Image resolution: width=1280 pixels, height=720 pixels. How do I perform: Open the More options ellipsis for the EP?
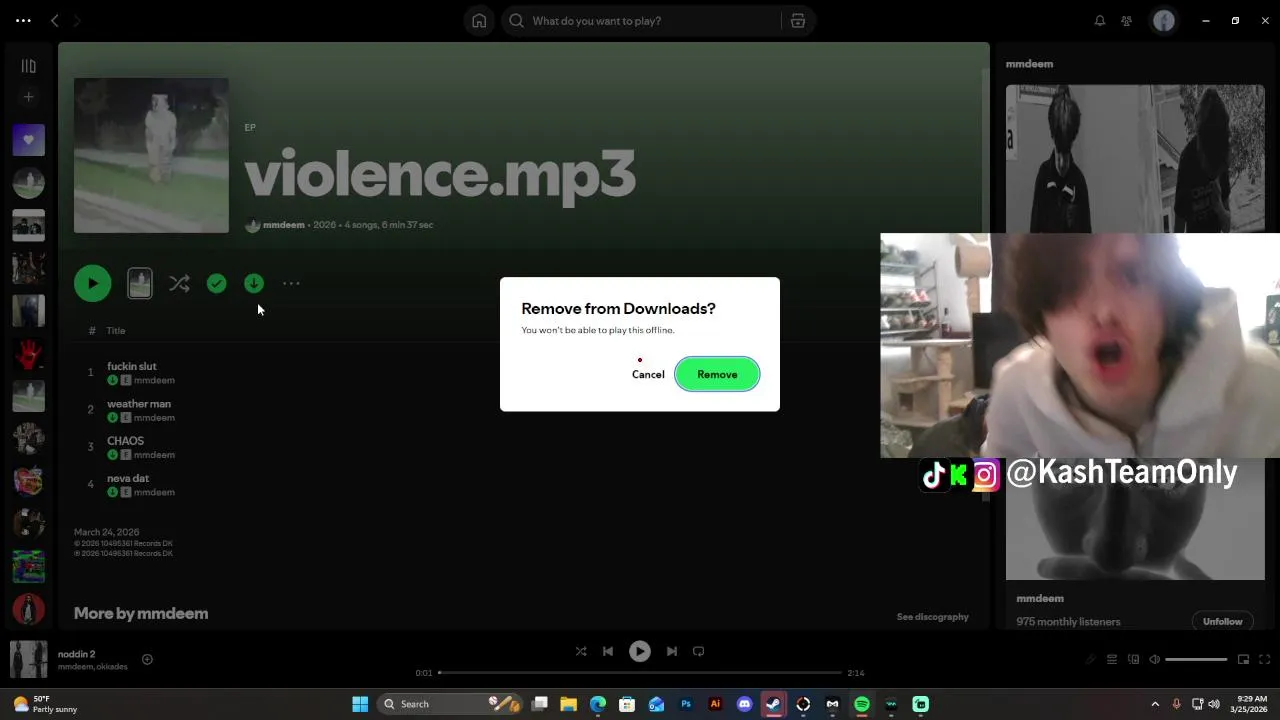pyautogui.click(x=291, y=283)
